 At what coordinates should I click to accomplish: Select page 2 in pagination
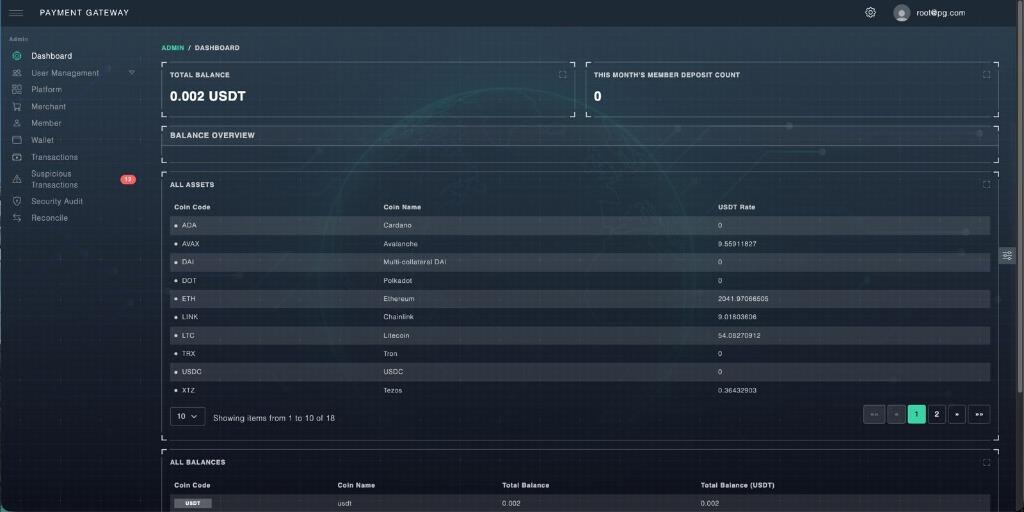click(x=936, y=414)
